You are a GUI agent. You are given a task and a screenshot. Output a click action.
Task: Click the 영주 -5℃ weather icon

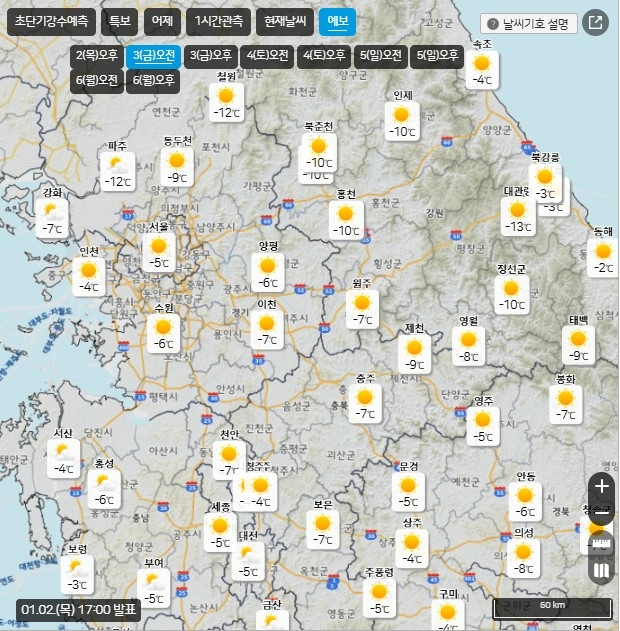click(x=483, y=427)
